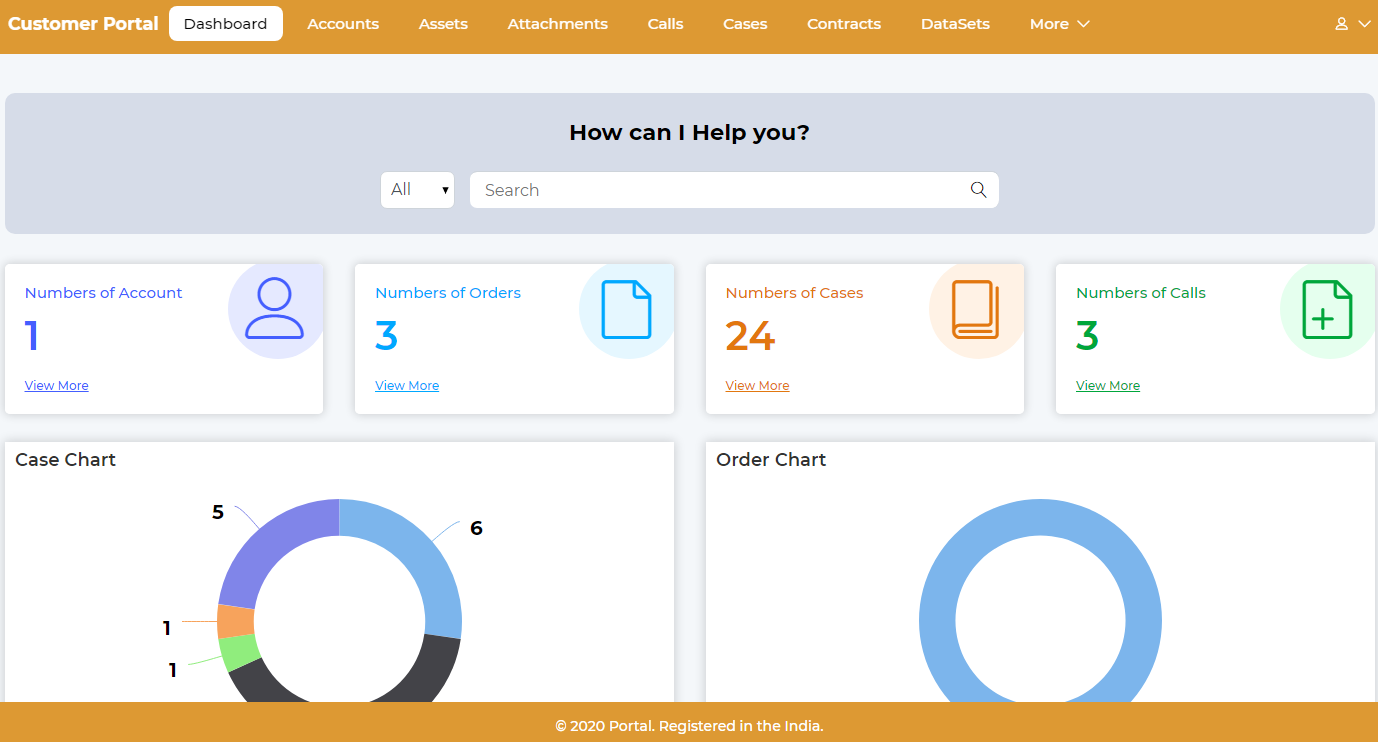Click the search magnifier icon
Screen dimensions: 1378x742
pyautogui.click(x=978, y=190)
